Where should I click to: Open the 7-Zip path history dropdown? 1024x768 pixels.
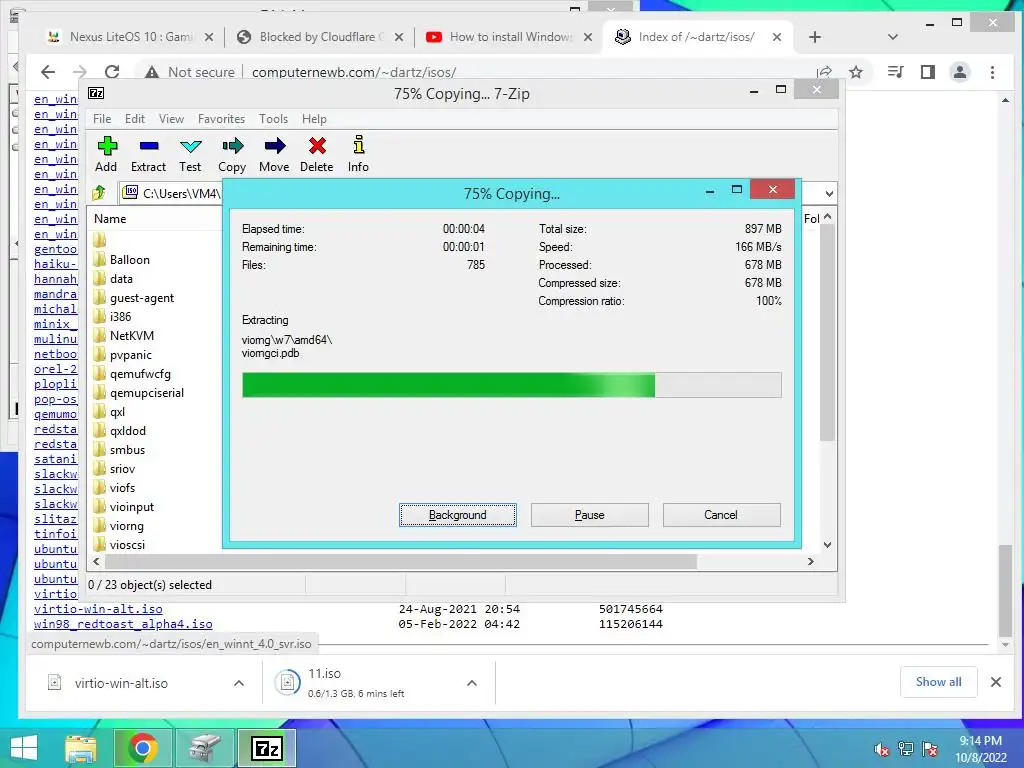pyautogui.click(x=829, y=193)
